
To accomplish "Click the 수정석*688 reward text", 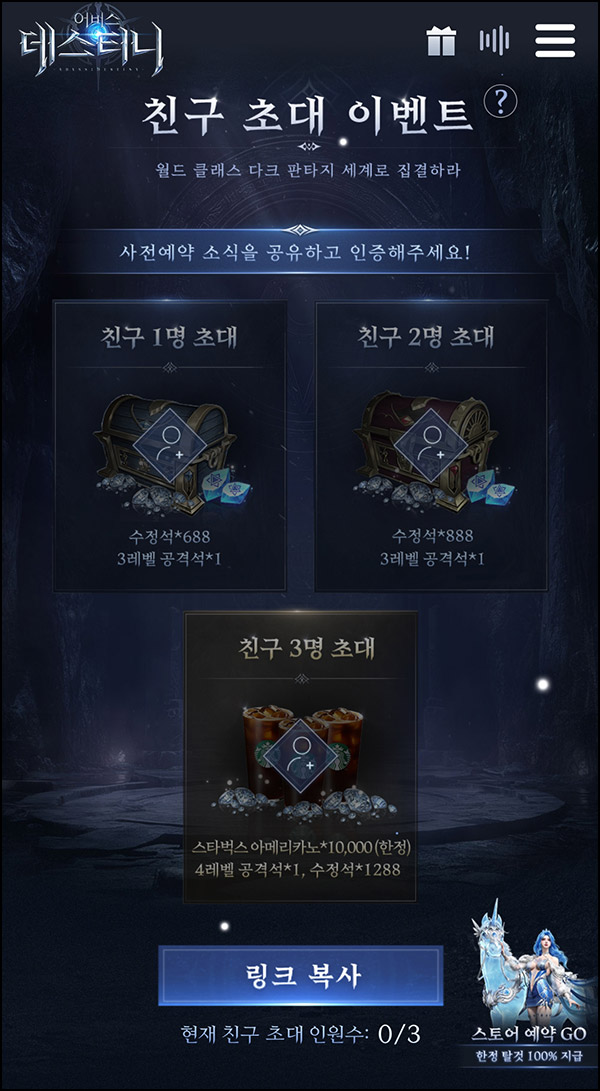I will [171, 536].
